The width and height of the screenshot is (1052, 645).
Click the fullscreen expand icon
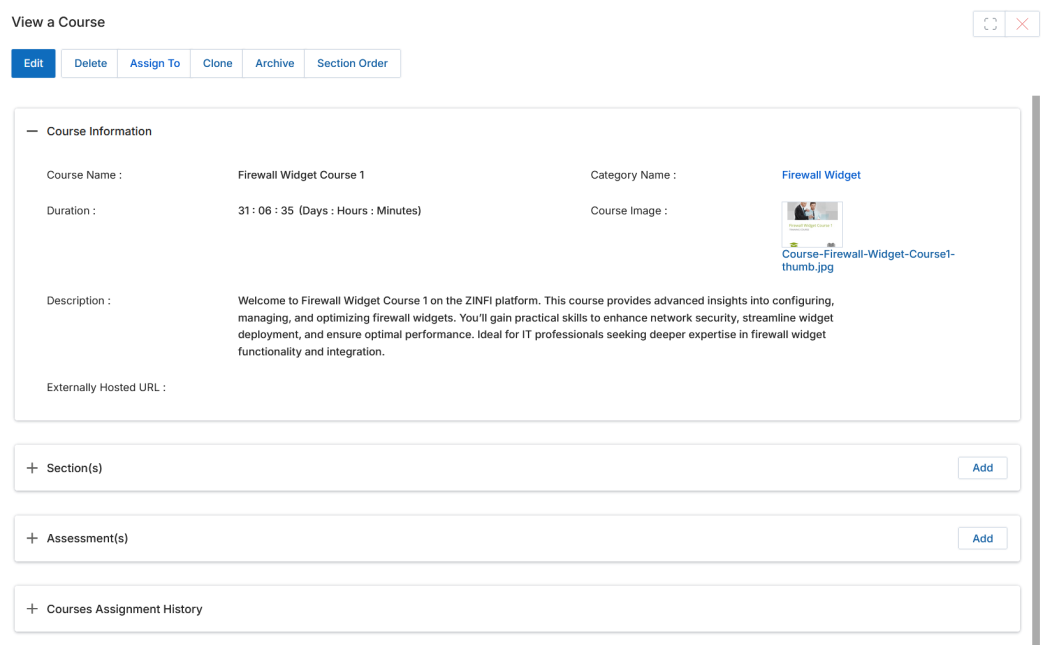click(990, 24)
